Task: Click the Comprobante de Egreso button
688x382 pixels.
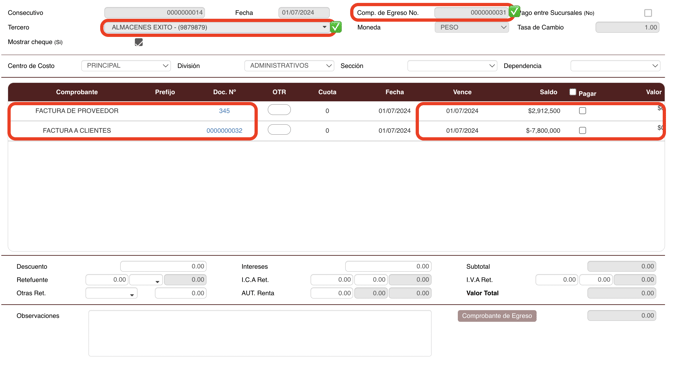Action: coord(497,316)
